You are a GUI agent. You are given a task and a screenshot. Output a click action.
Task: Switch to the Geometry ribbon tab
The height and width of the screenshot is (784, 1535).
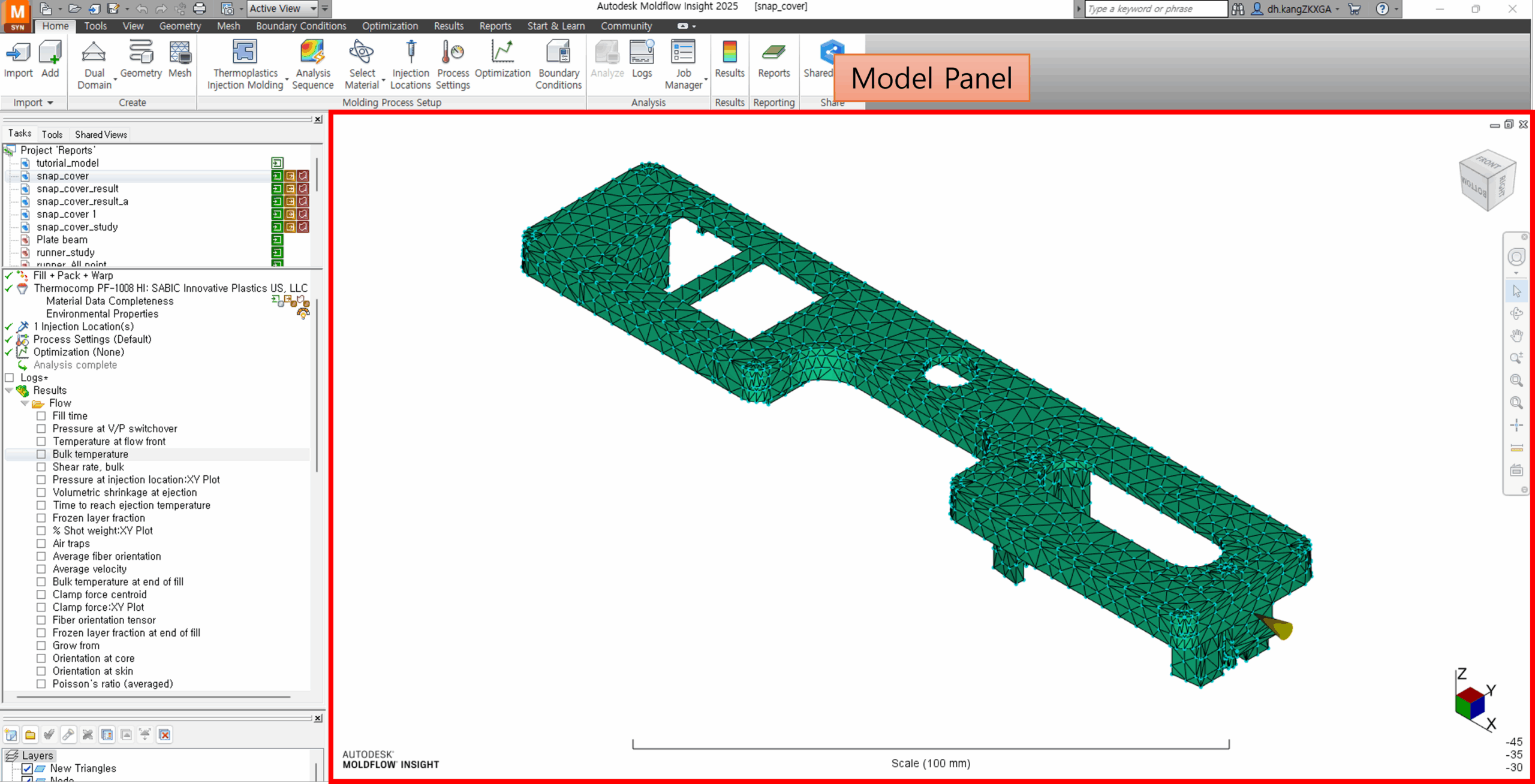(x=180, y=26)
